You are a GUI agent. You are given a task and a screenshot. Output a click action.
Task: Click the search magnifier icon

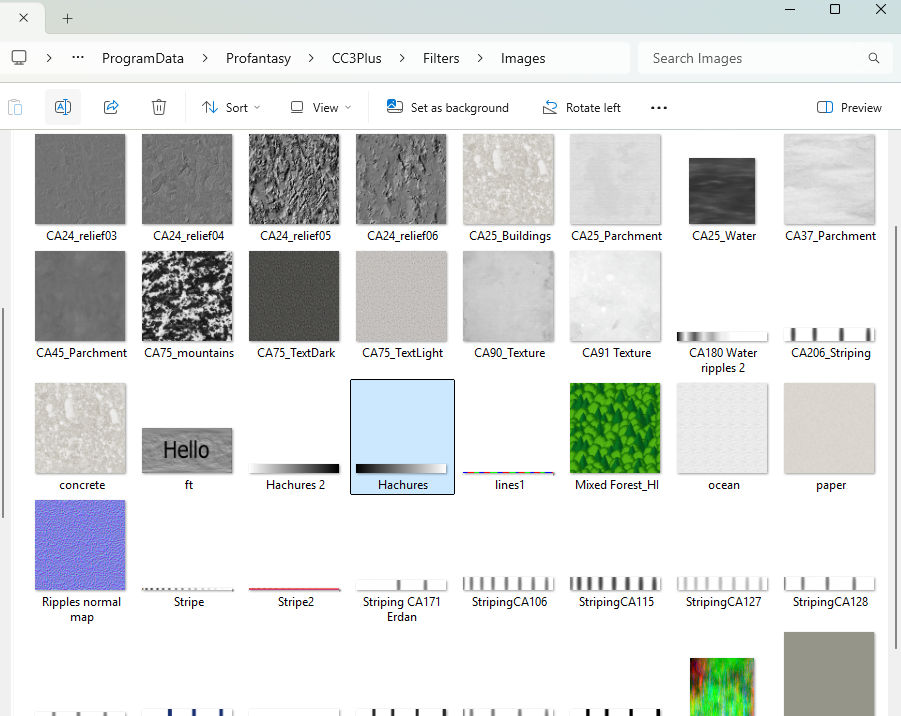click(x=874, y=58)
